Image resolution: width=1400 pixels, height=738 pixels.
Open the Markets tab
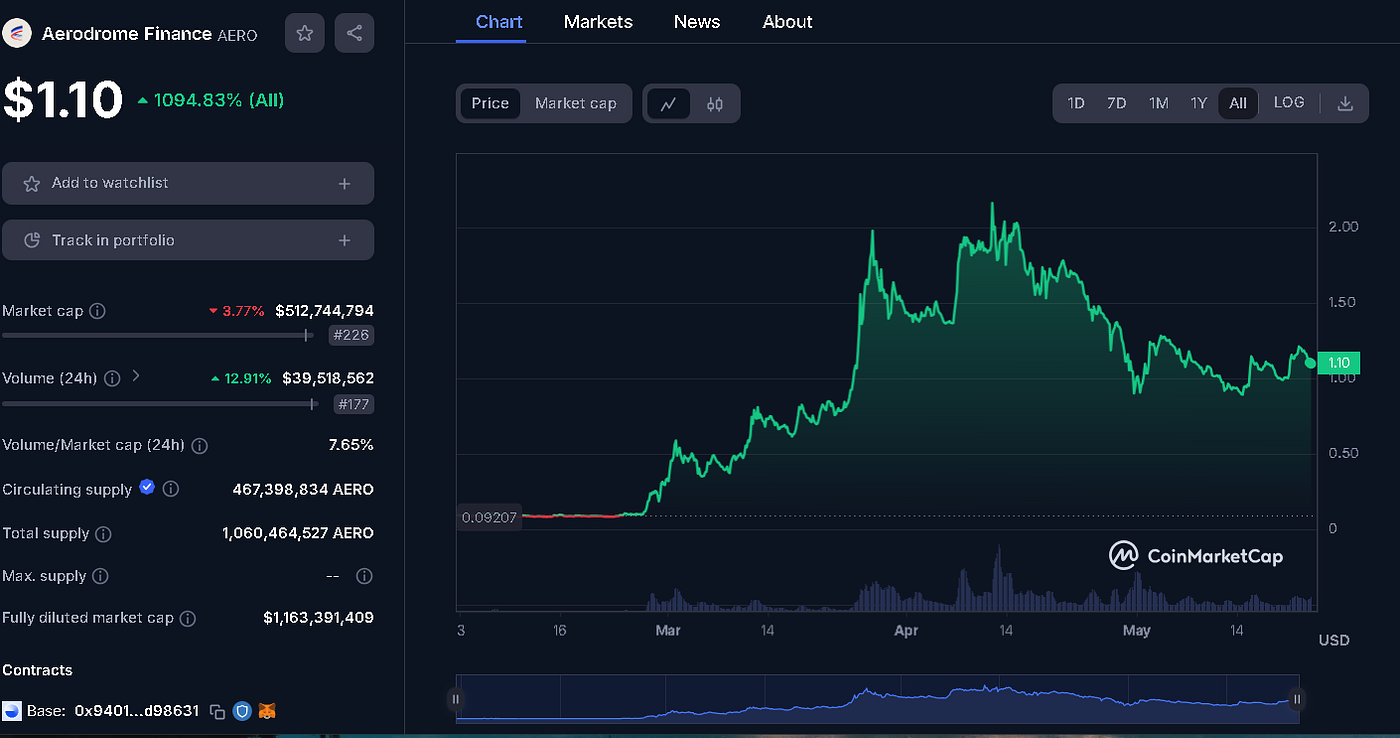tap(598, 21)
